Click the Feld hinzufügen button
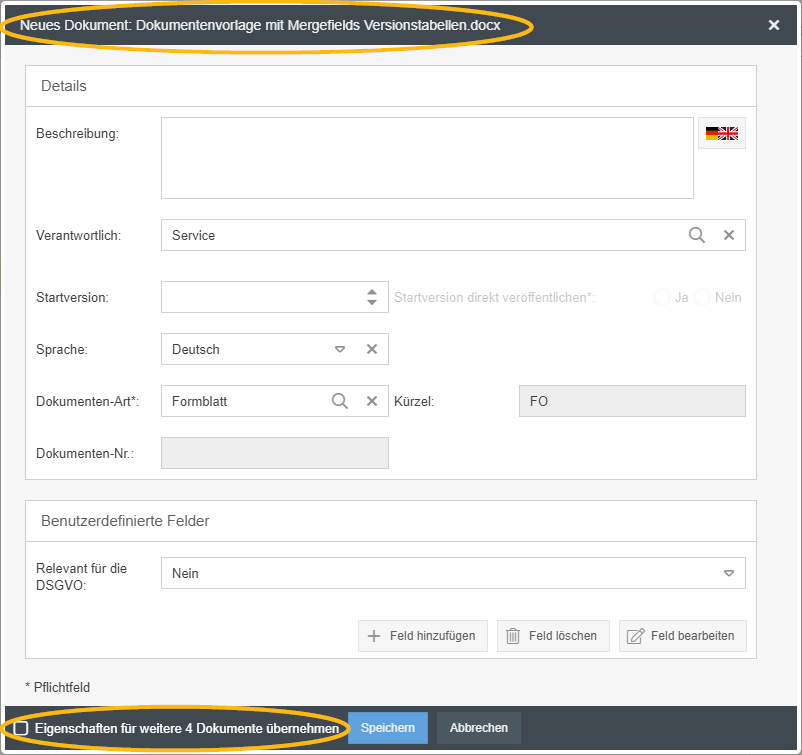 [423, 636]
